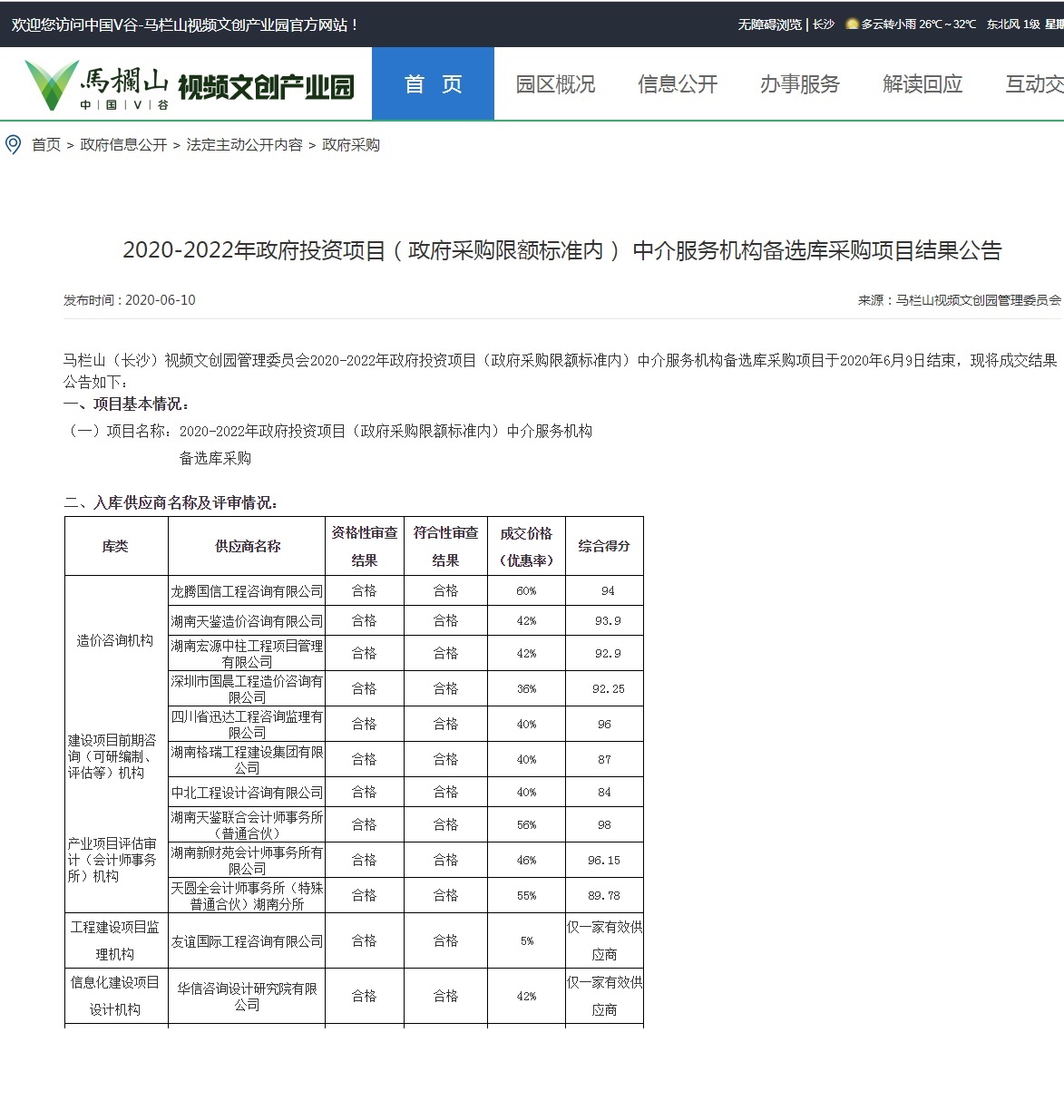Open the 解读回应 menu
The height and width of the screenshot is (1120, 1064).
pyautogui.click(x=922, y=84)
